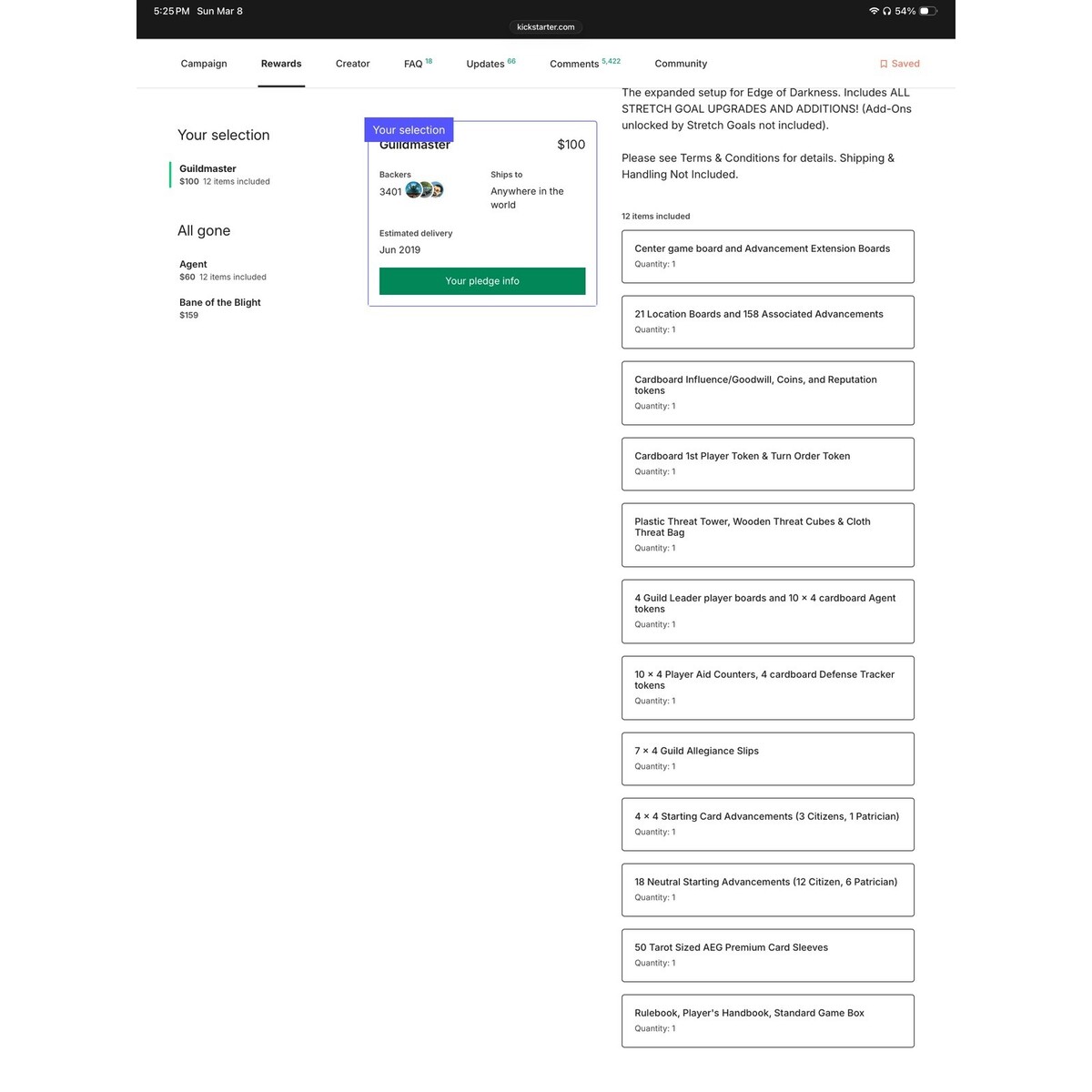This screenshot has height=1092, width=1092.
Task: Click the Your selection sidebar heading
Action: click(224, 136)
